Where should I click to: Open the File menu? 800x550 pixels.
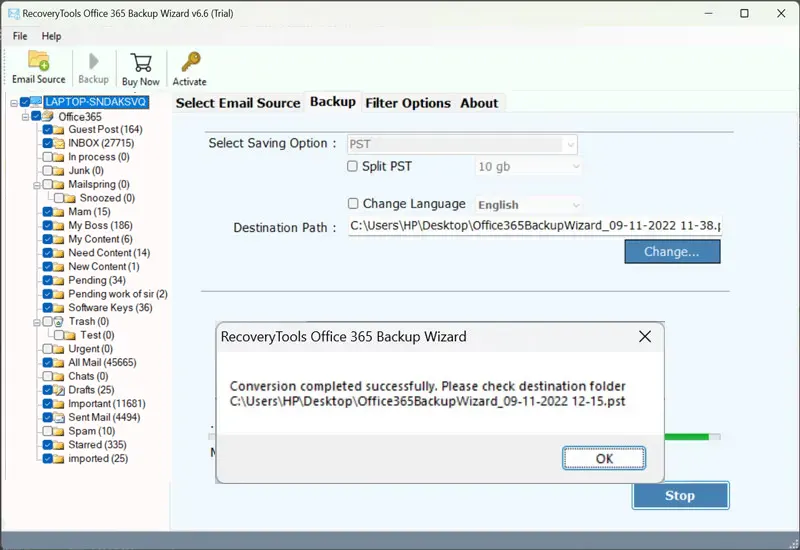pos(20,36)
